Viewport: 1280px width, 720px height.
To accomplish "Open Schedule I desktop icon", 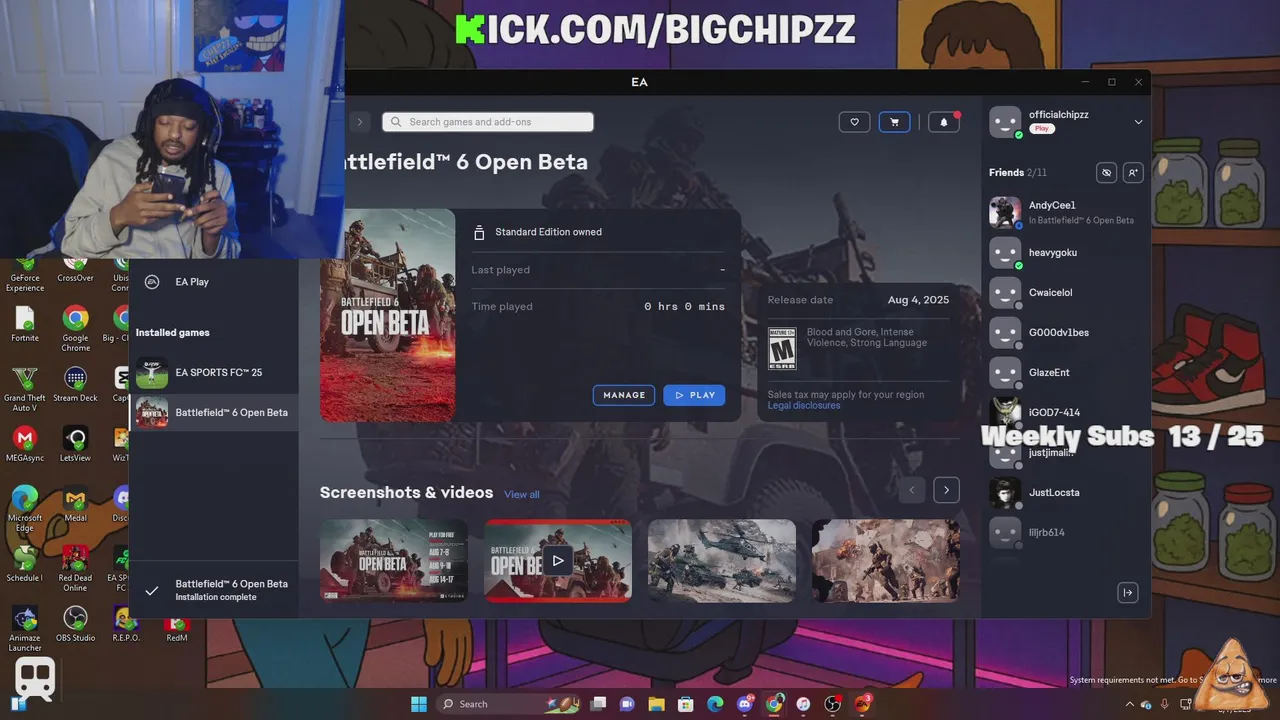I will 24,564.
